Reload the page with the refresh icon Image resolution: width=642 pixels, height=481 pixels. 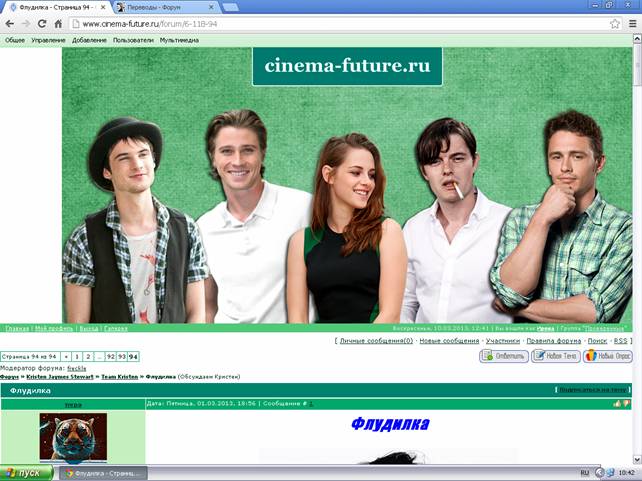[42, 24]
